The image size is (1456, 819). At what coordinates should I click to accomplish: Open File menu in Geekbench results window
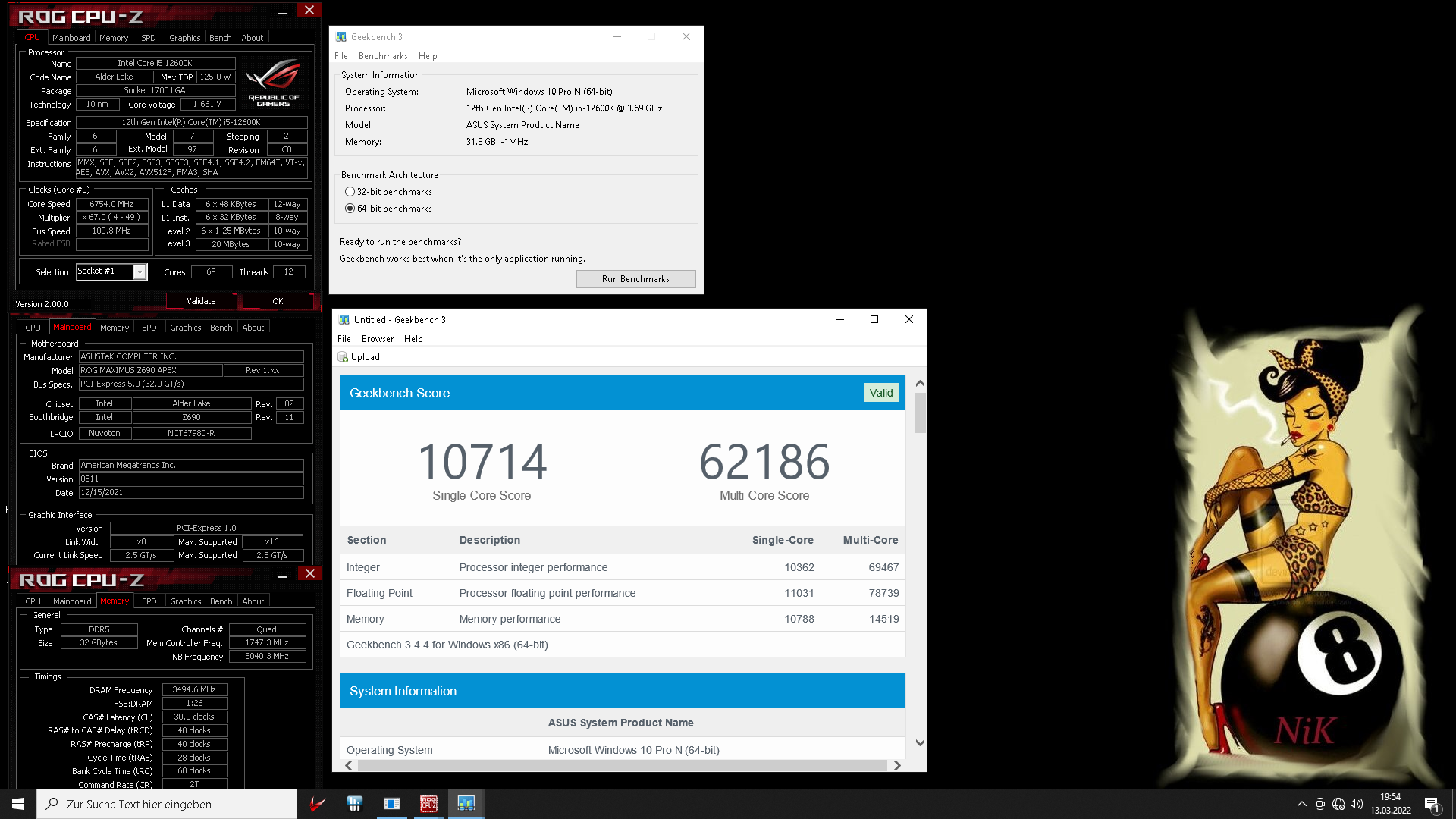click(344, 339)
